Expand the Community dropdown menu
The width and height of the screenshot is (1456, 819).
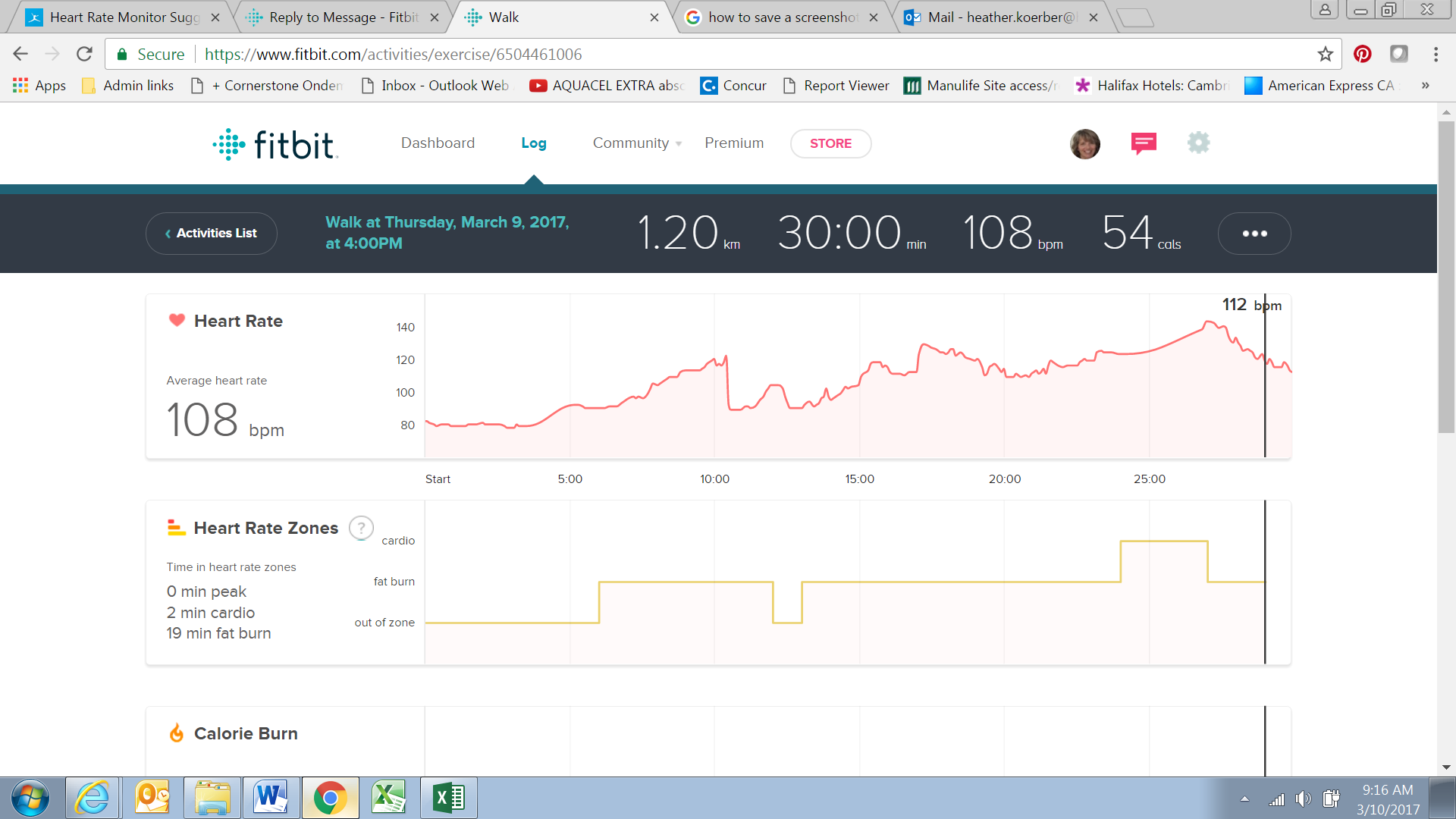click(637, 143)
